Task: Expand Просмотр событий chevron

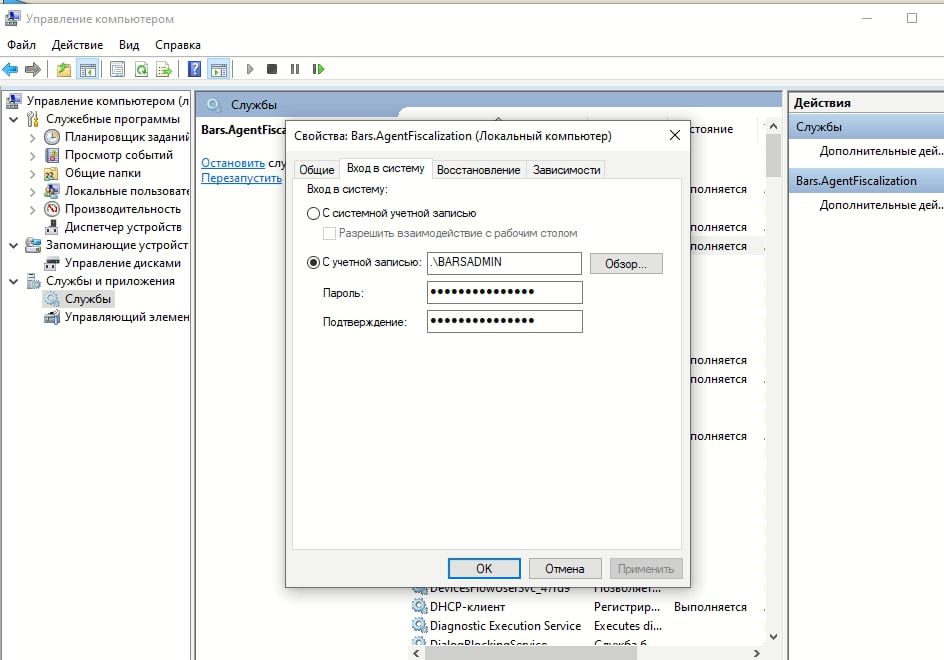Action: point(33,155)
